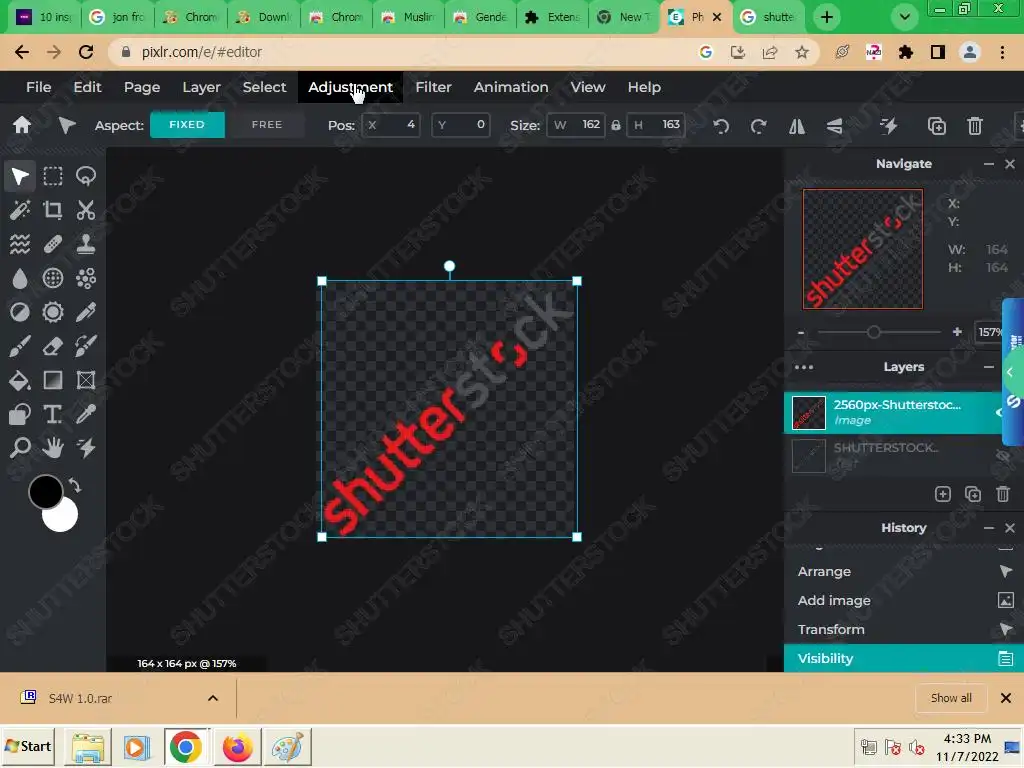This screenshot has height=768, width=1024.
Task: Toggle the size lock between W and H
Action: pos(616,125)
